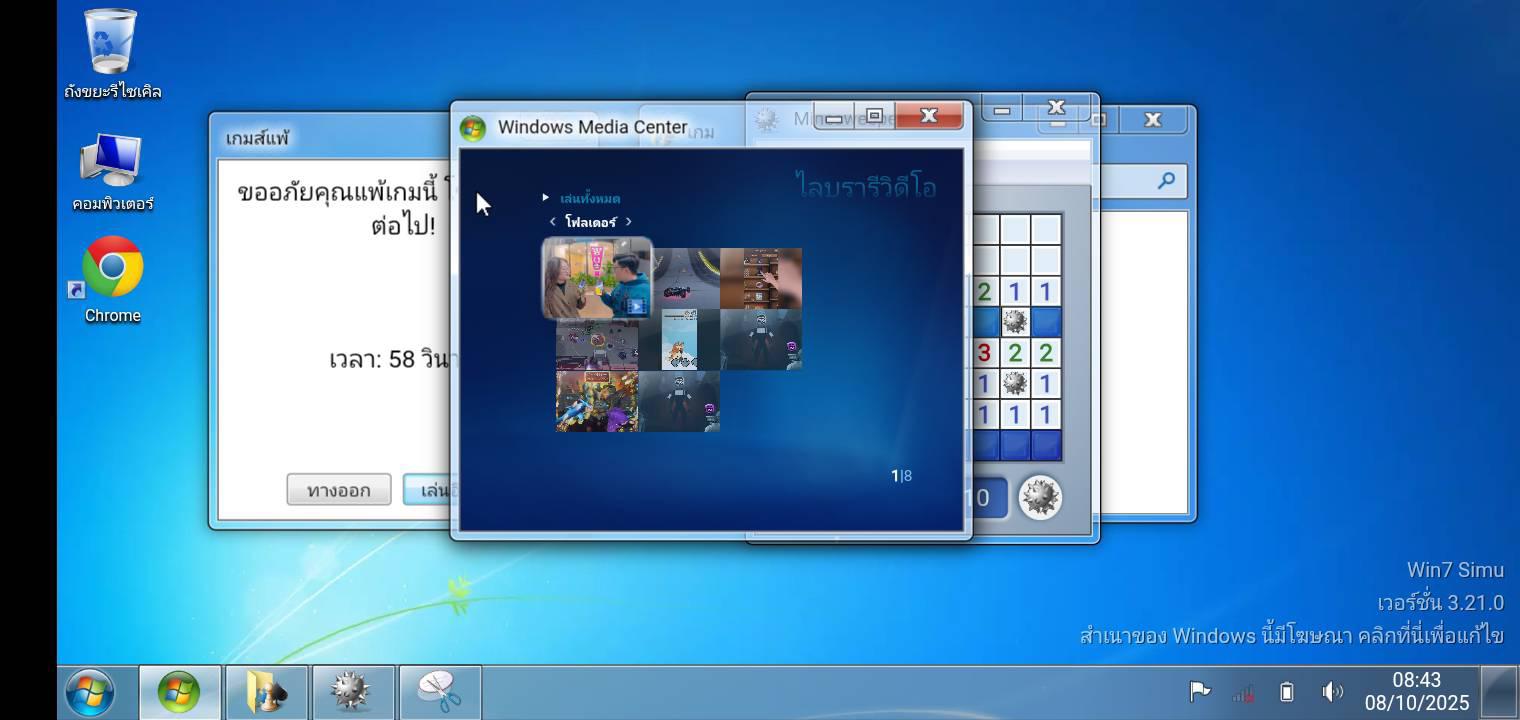Open the Action Center flag in tray
The image size is (1520, 720).
coord(1200,692)
